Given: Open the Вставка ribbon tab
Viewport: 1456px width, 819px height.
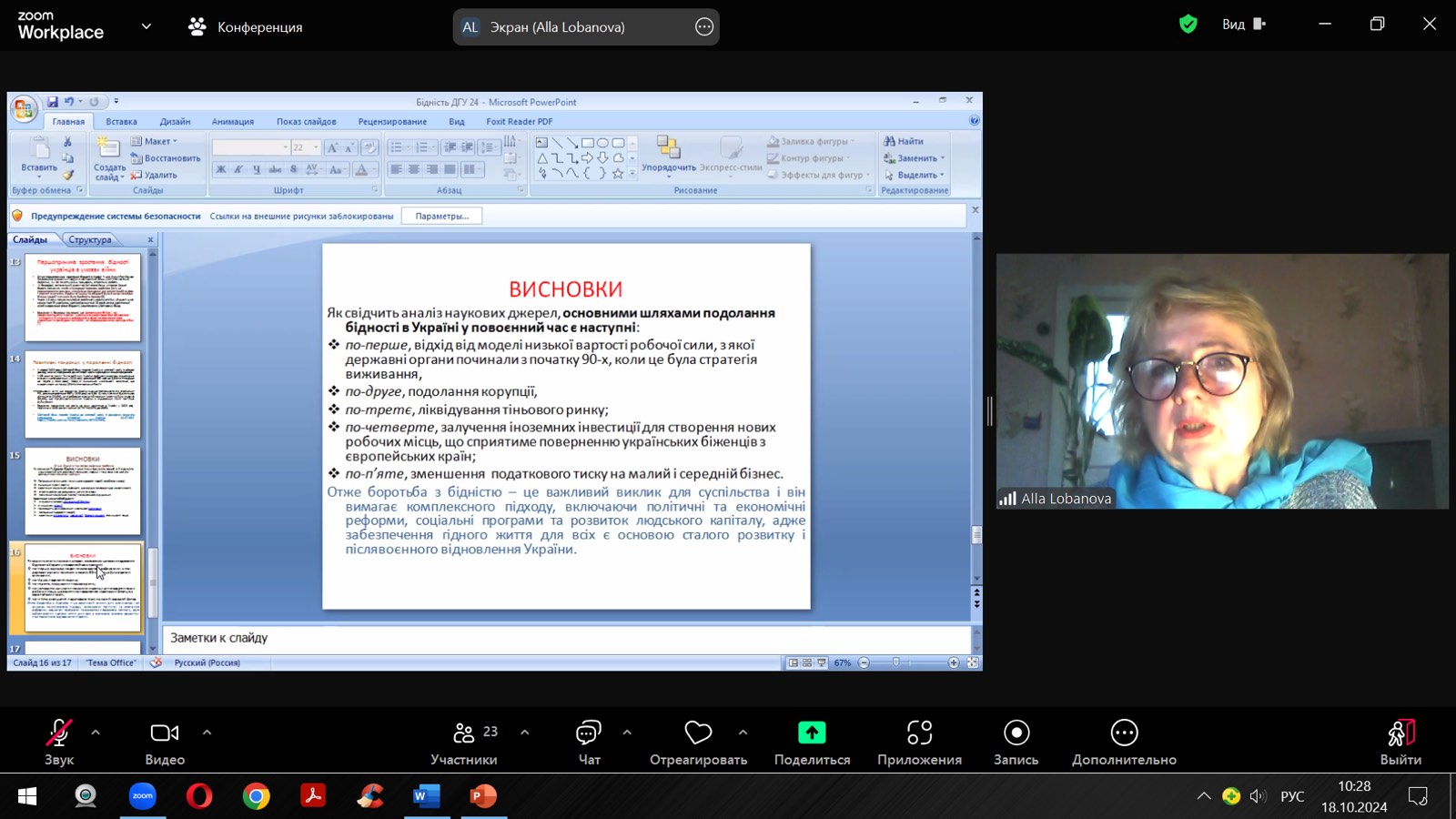Looking at the screenshot, I should coord(121,121).
